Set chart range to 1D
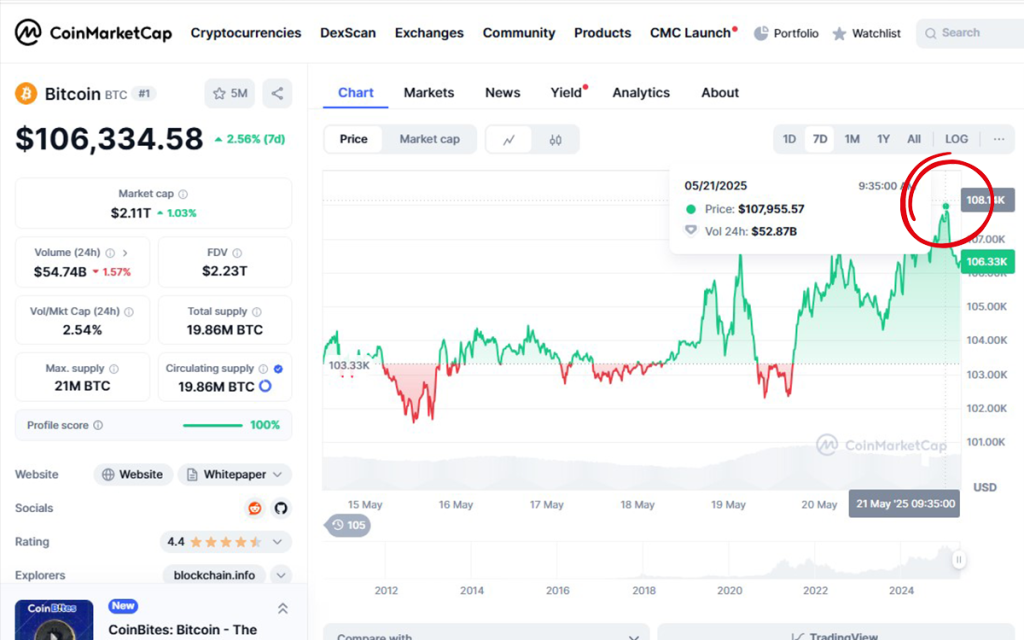1024x640 pixels. tap(790, 139)
